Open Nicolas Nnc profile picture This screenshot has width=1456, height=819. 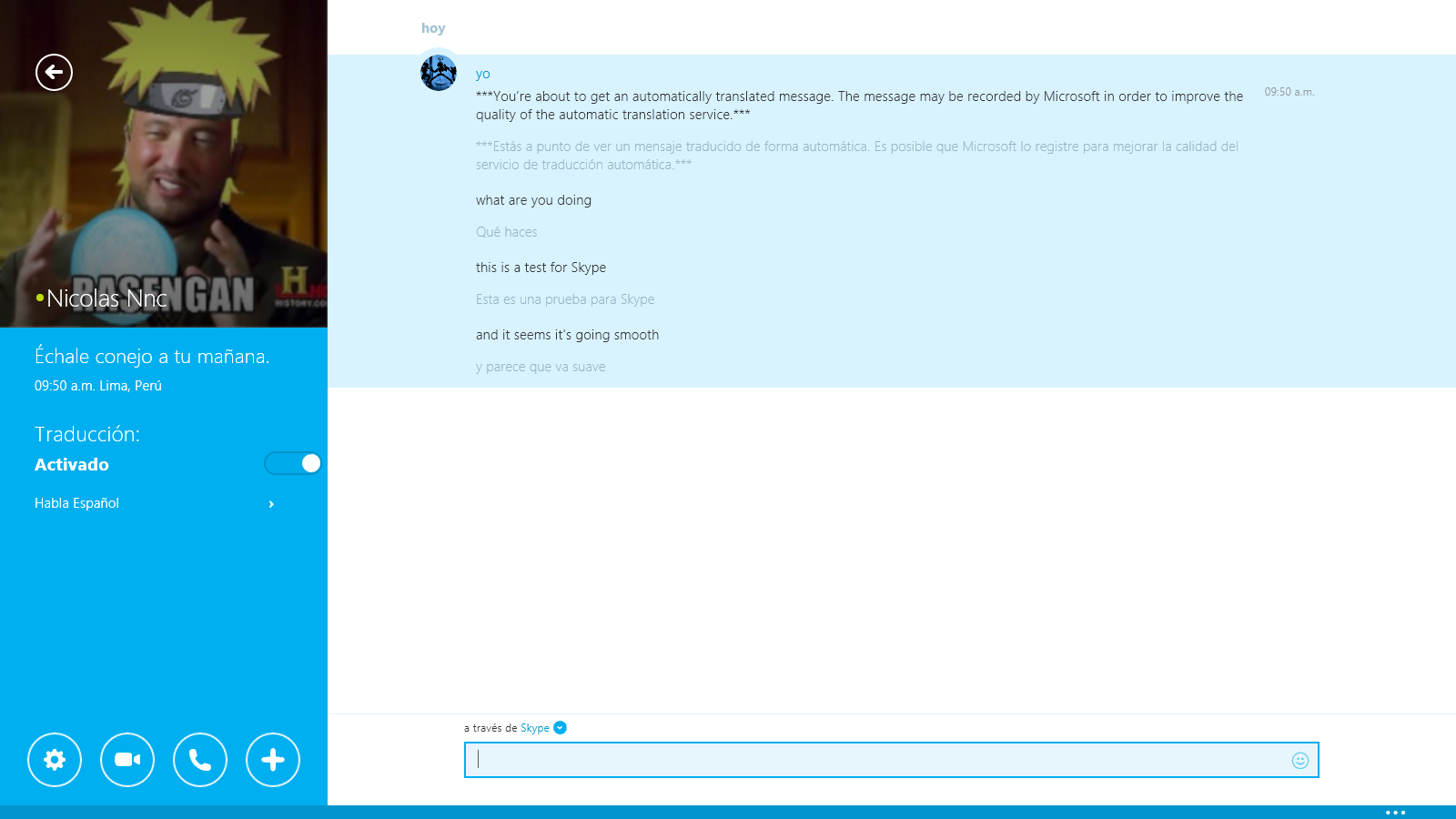pyautogui.click(x=164, y=164)
